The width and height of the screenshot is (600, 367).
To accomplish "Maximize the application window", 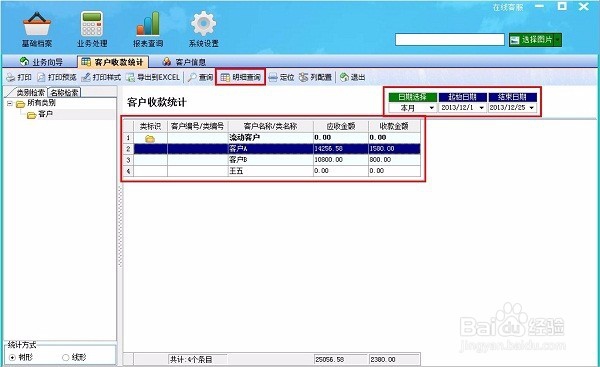I will tap(562, 6).
